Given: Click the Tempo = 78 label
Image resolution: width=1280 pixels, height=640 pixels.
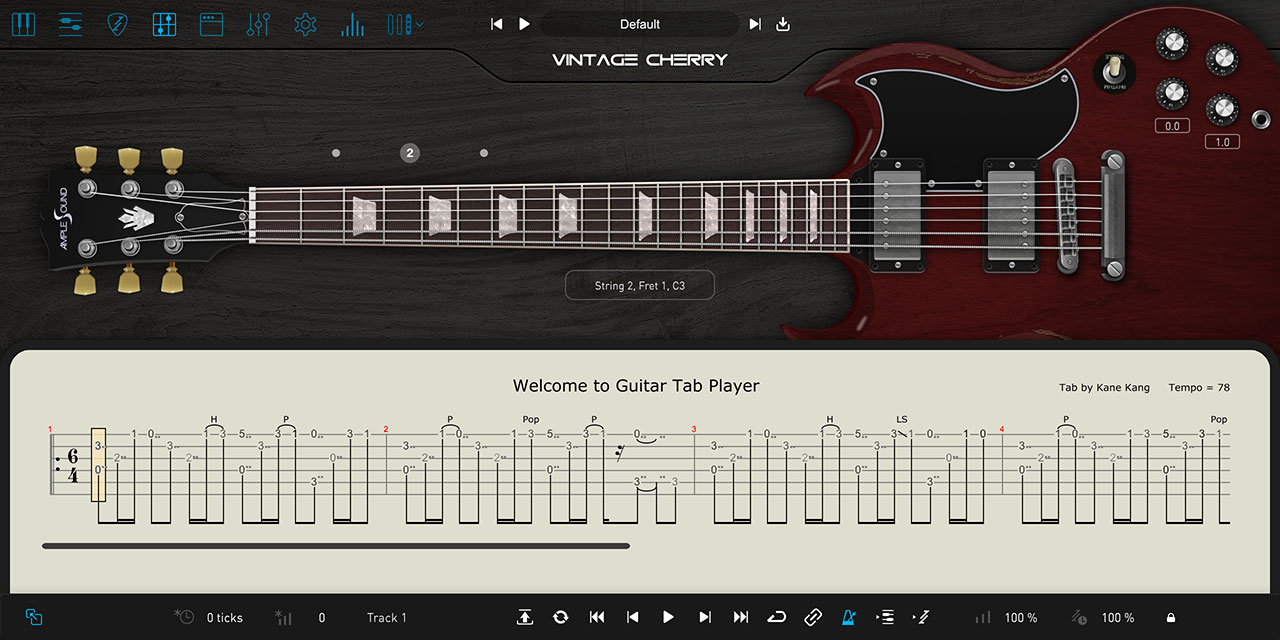Looking at the screenshot, I should pyautogui.click(x=1199, y=388).
